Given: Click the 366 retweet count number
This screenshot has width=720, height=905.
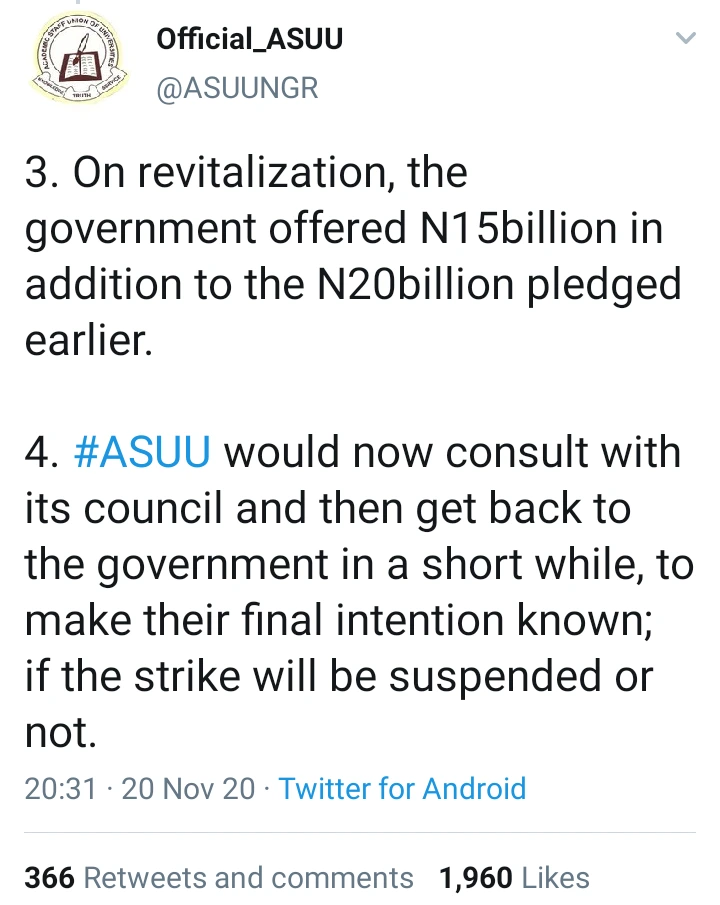Looking at the screenshot, I should [x=50, y=878].
